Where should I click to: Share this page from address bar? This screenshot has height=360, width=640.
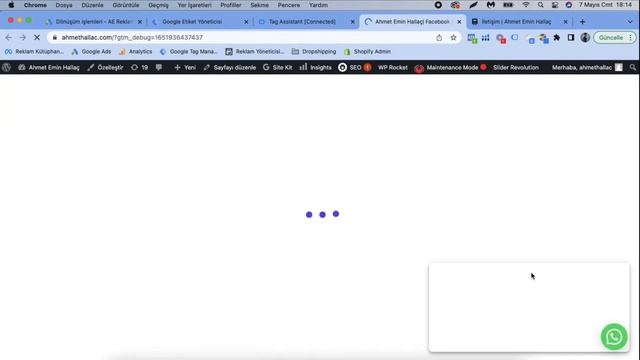439,38
